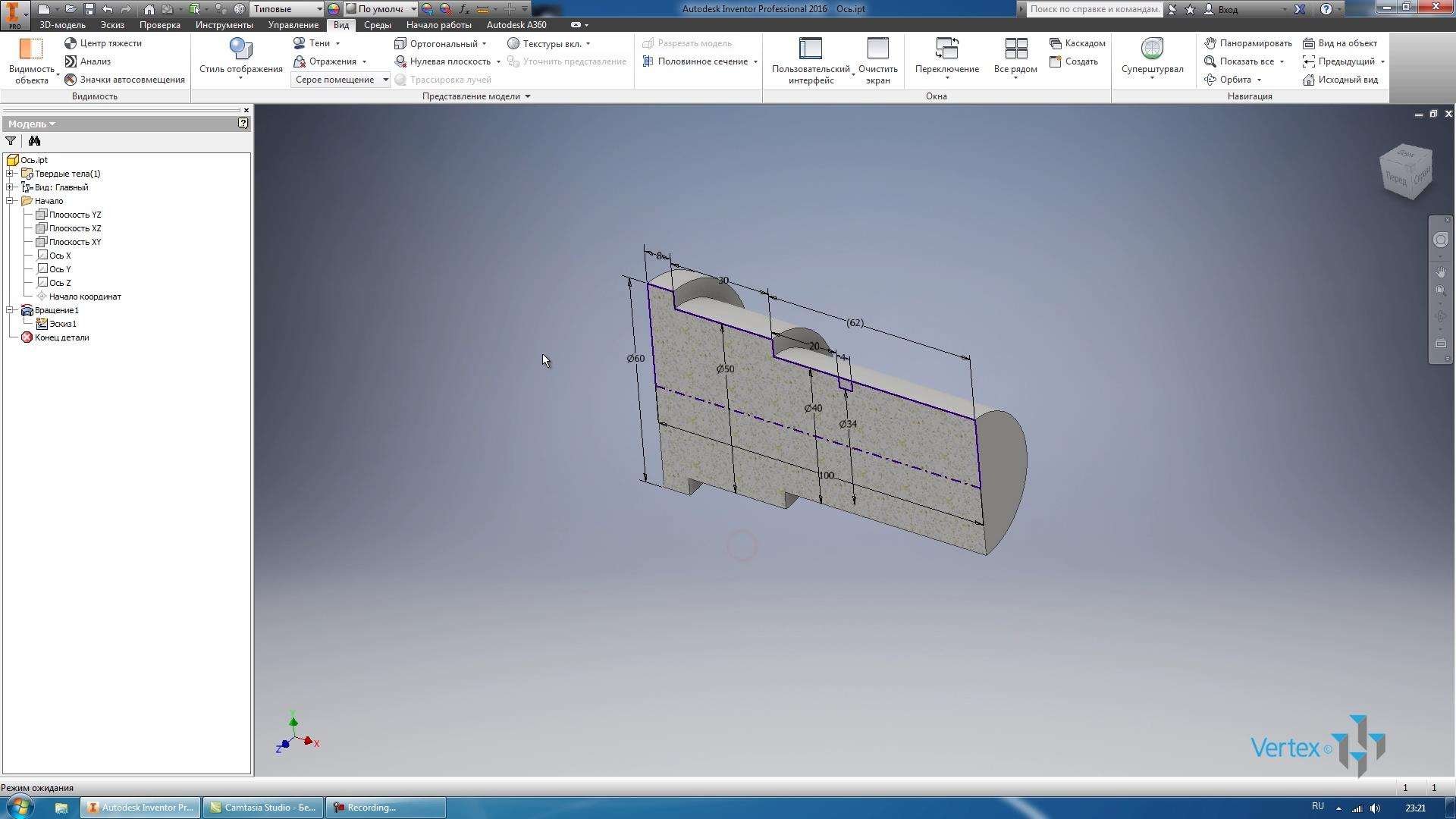Image resolution: width=1456 pixels, height=819 pixels.
Task: Toggle Textures On (Текстуры вкл.) button
Action: click(x=513, y=43)
